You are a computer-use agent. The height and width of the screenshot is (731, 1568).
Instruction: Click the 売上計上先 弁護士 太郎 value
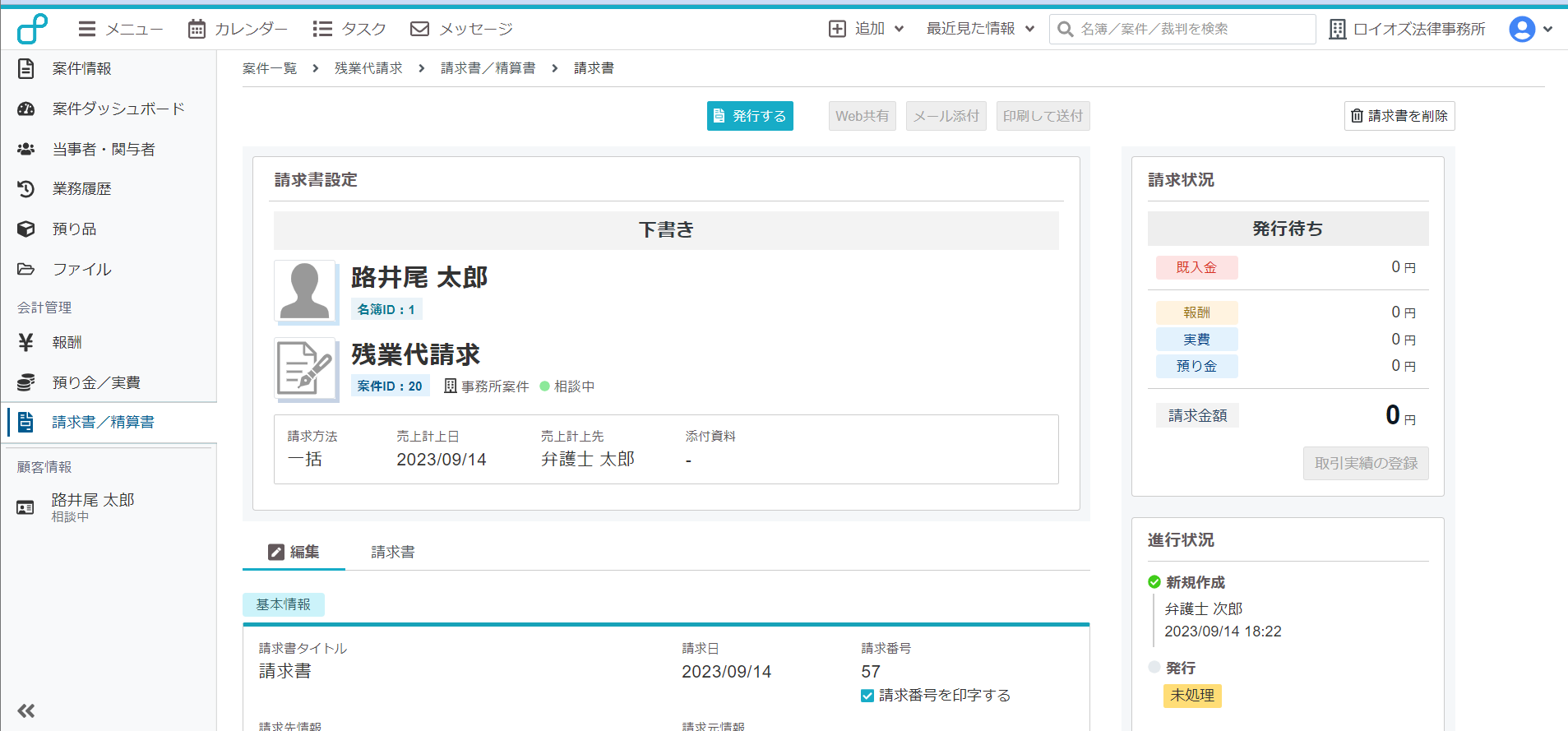(x=588, y=460)
